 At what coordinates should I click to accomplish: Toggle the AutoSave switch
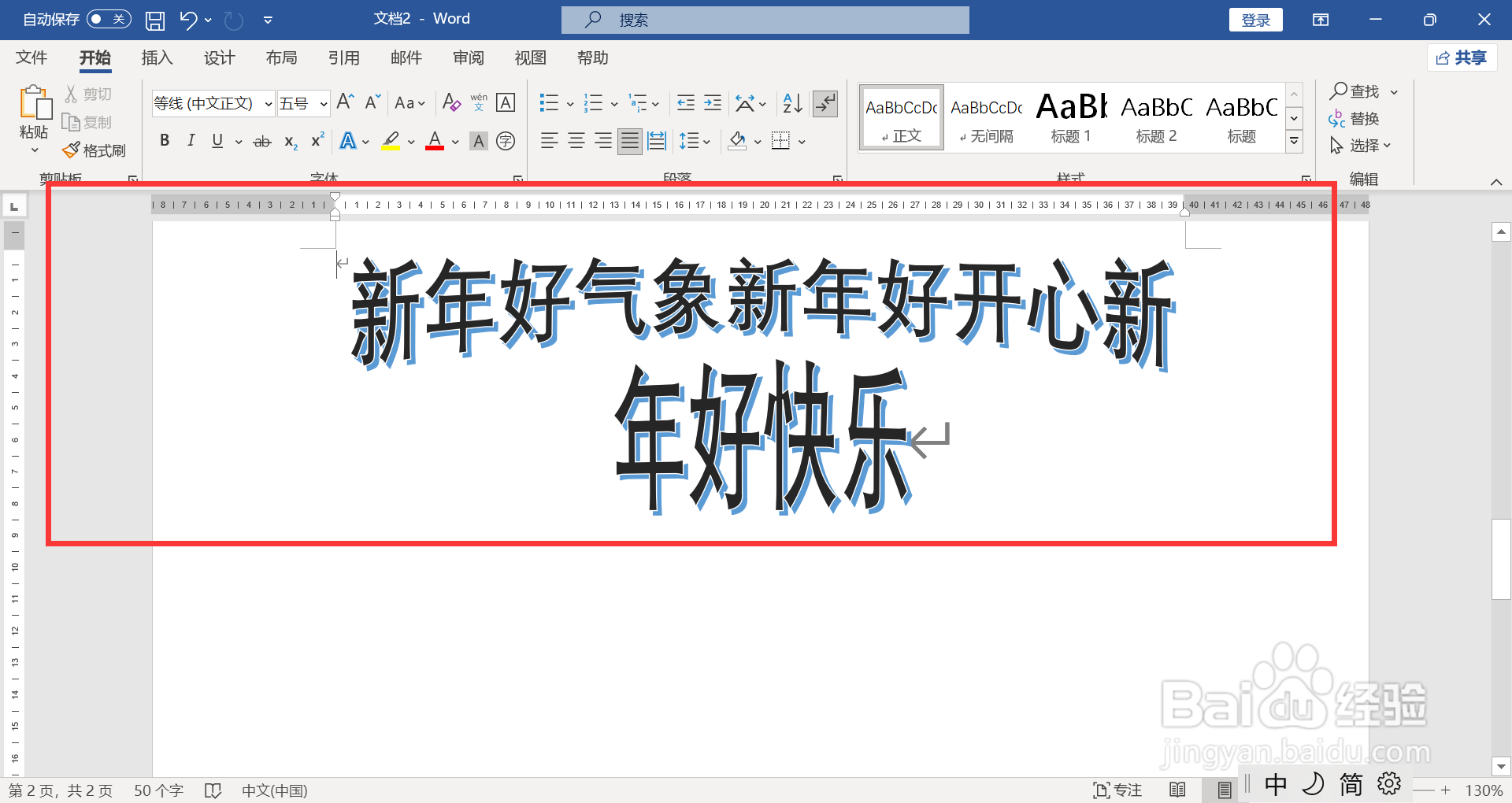click(109, 19)
